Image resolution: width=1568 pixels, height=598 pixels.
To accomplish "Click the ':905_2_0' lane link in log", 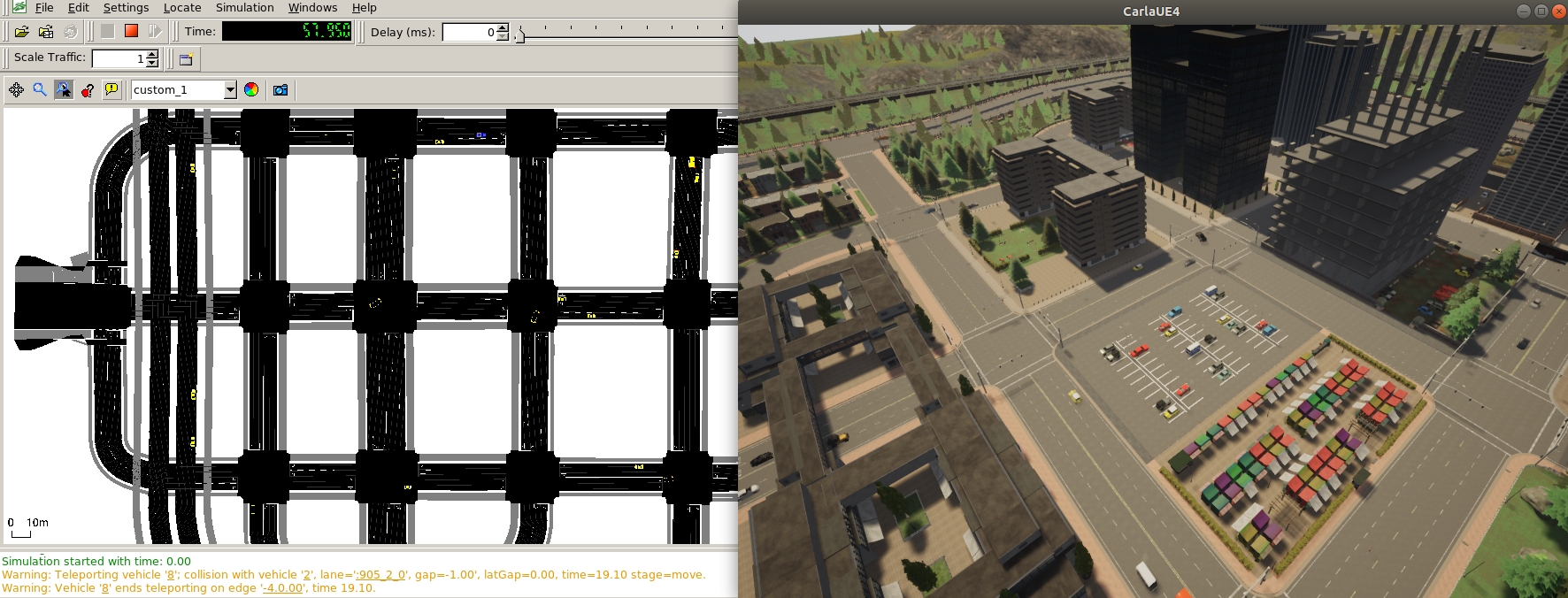I will (x=380, y=575).
